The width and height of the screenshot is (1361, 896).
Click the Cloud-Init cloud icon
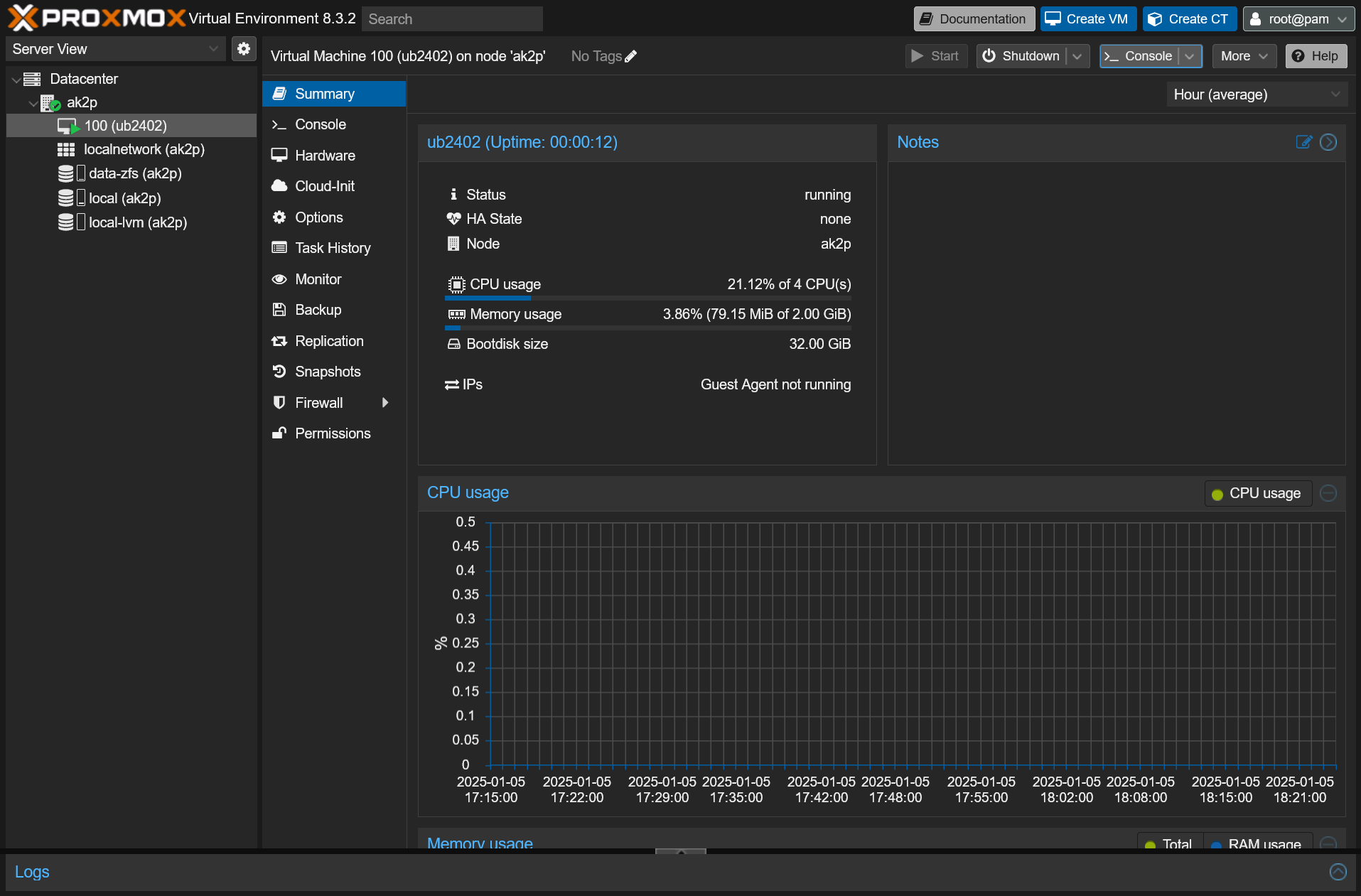tap(279, 186)
